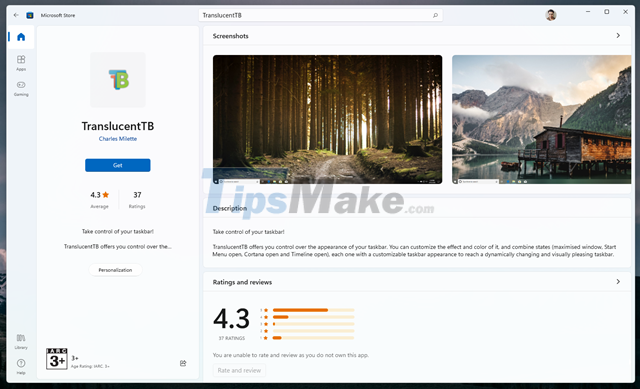Click the 1-star rating bar

(x=313, y=338)
